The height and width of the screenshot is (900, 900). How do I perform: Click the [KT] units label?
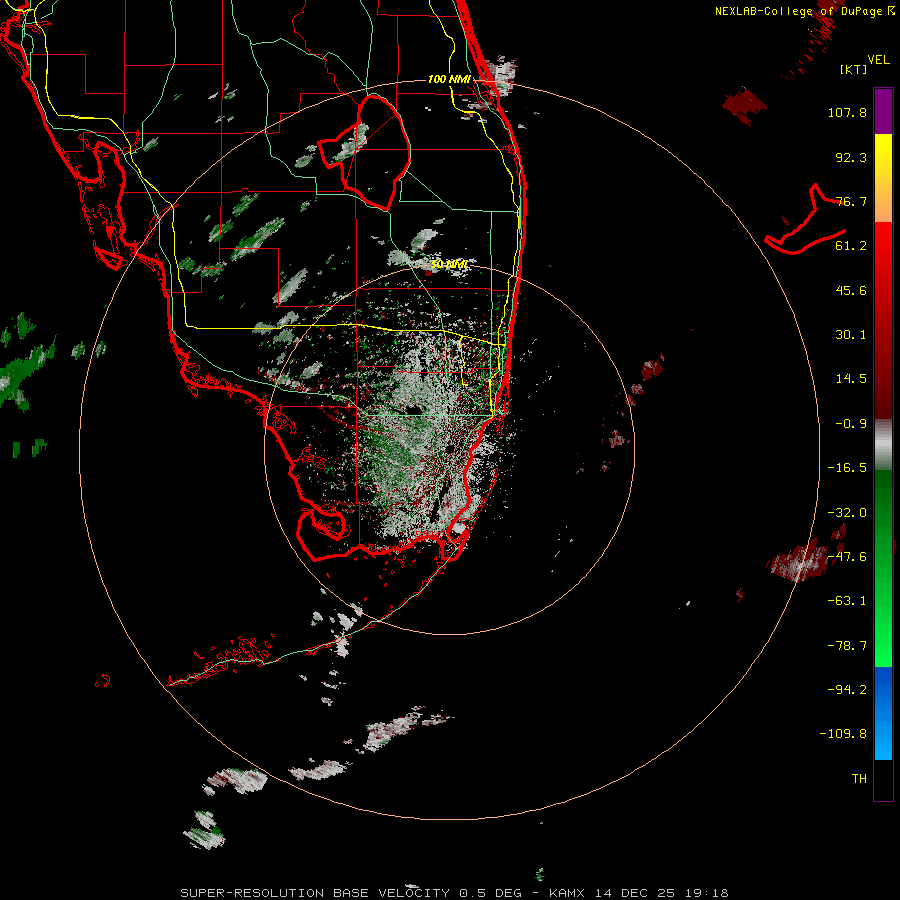click(854, 69)
